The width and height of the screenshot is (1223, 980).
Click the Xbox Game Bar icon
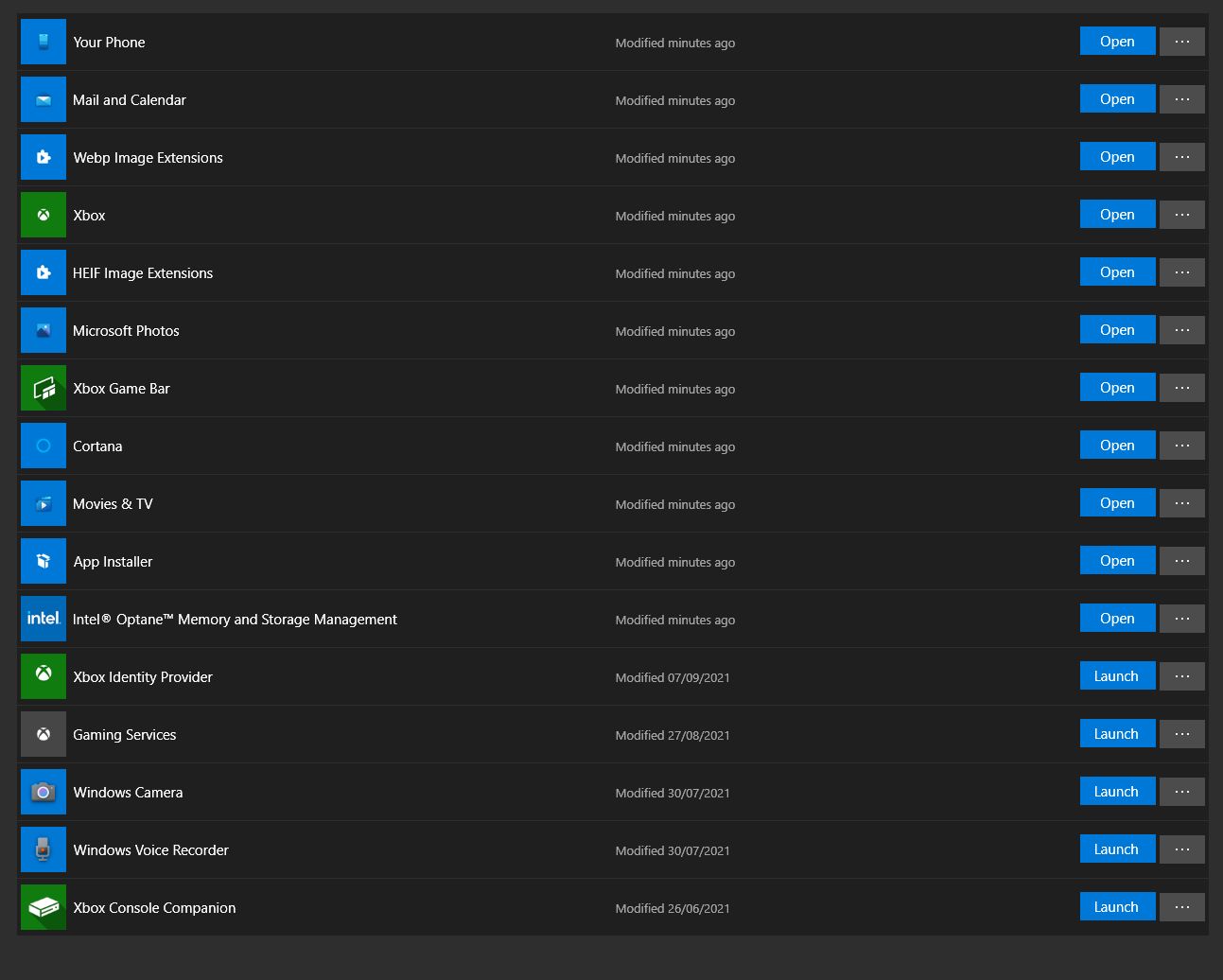pos(44,389)
